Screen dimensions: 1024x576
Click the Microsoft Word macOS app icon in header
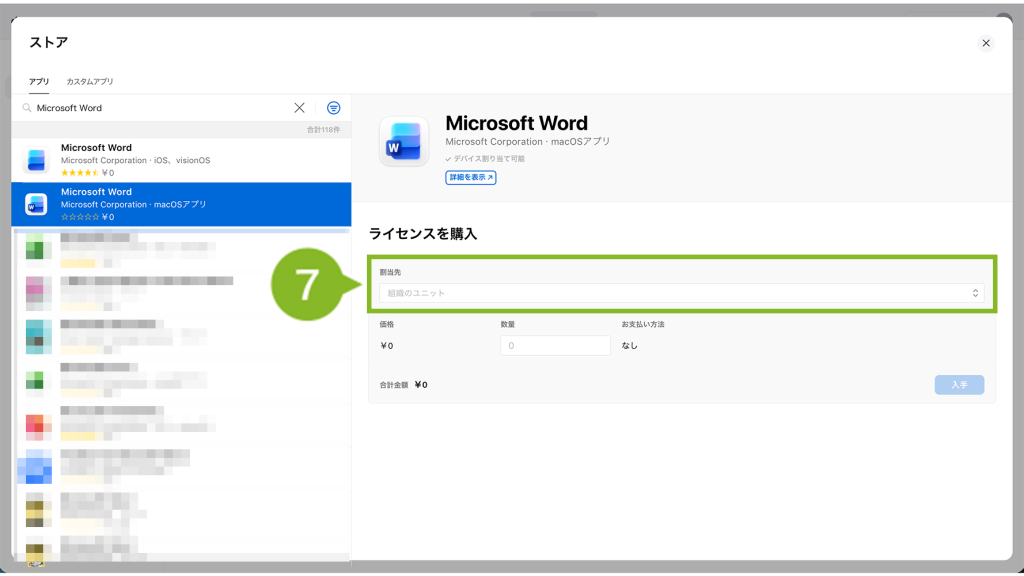click(404, 141)
